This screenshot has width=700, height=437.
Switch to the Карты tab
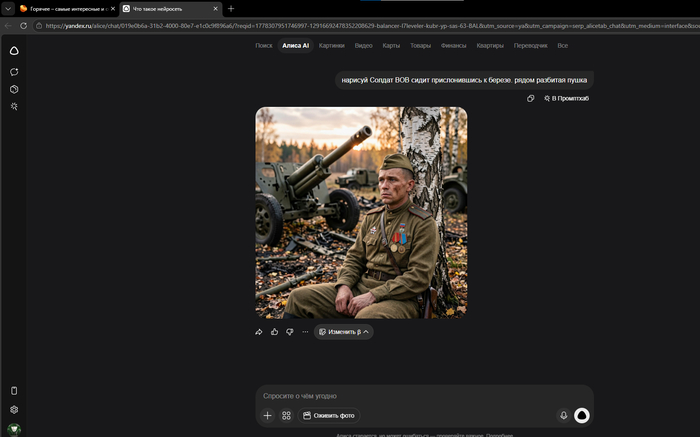click(x=391, y=46)
